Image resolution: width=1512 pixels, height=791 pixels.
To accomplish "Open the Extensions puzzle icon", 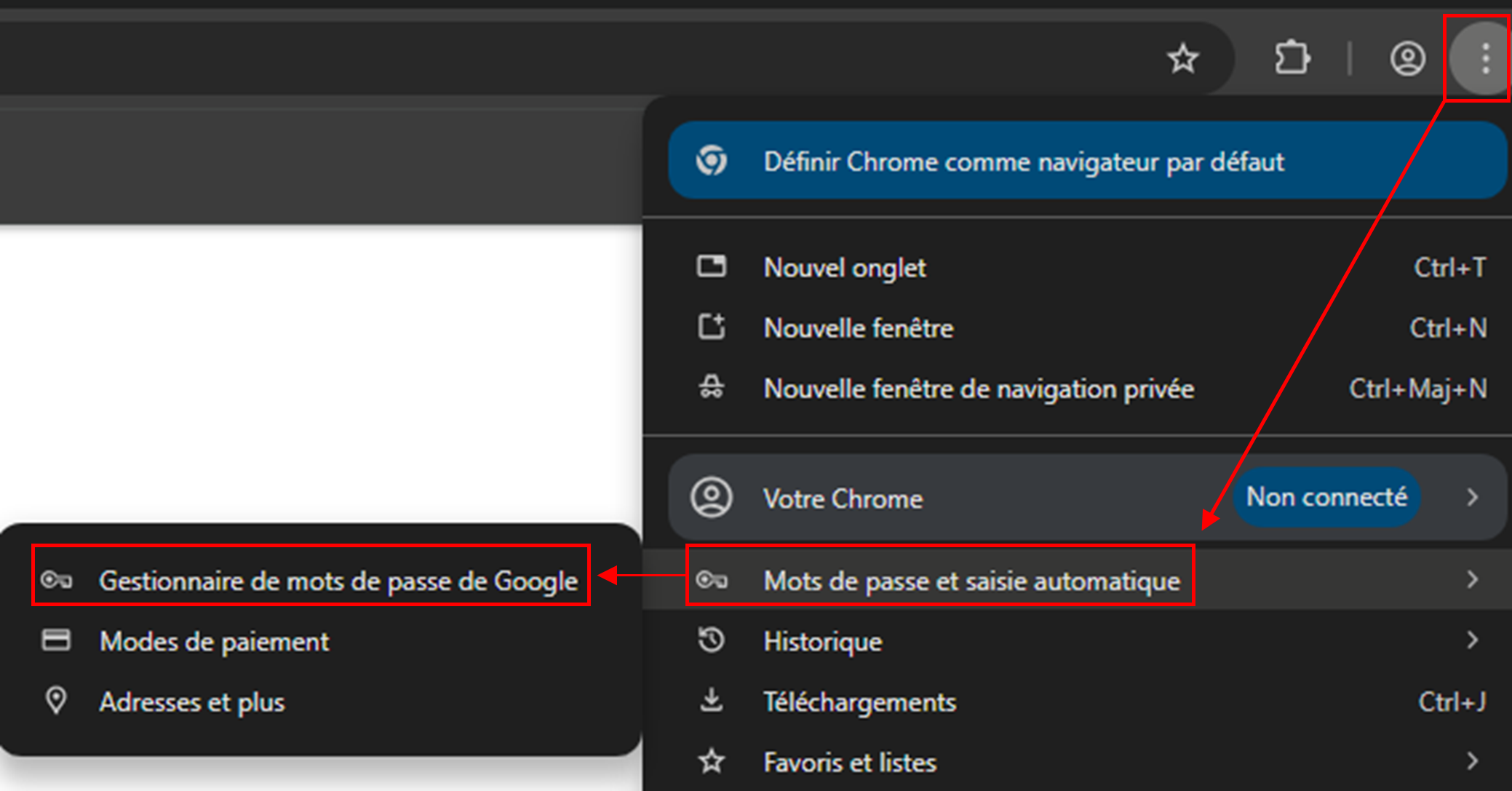I will [1292, 58].
